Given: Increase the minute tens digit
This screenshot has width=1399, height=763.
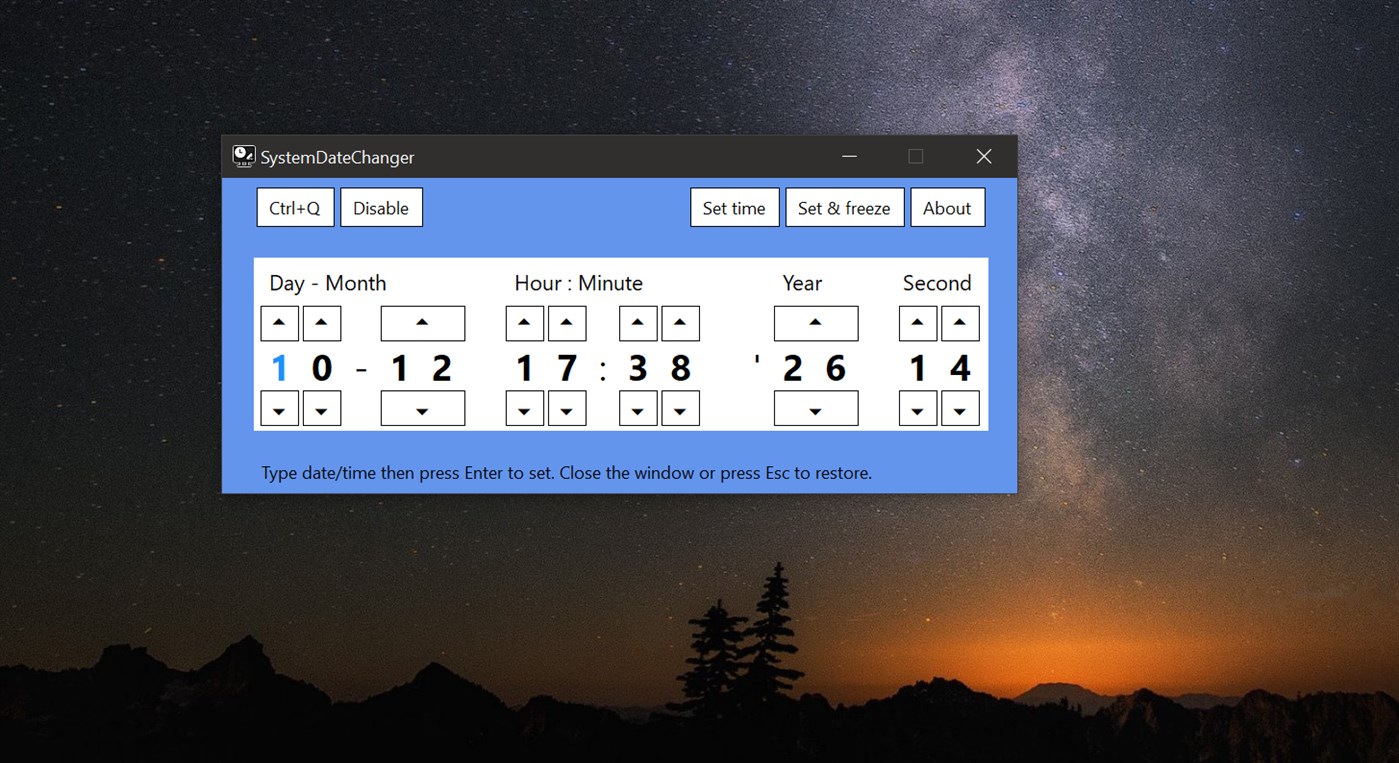Looking at the screenshot, I should pos(638,324).
